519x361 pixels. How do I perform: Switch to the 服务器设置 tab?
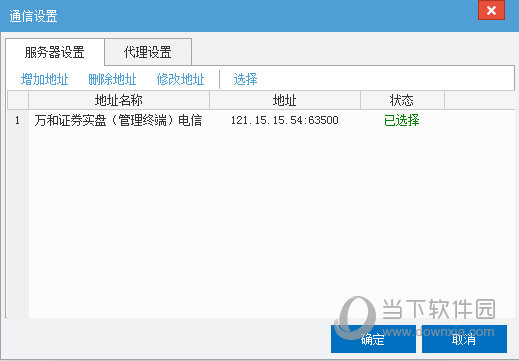55,52
